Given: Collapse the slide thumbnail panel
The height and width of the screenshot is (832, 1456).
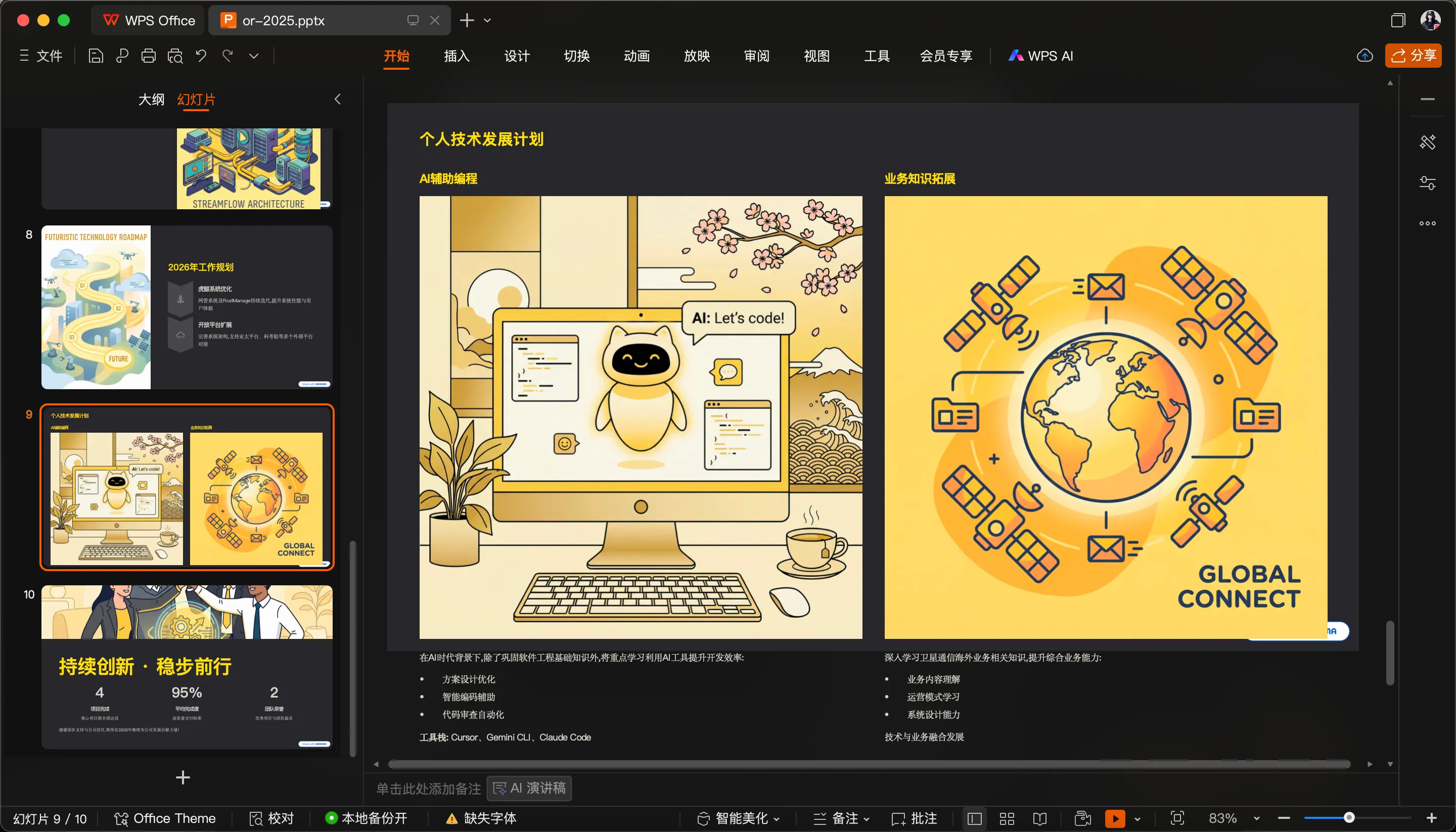Looking at the screenshot, I should tap(338, 100).
